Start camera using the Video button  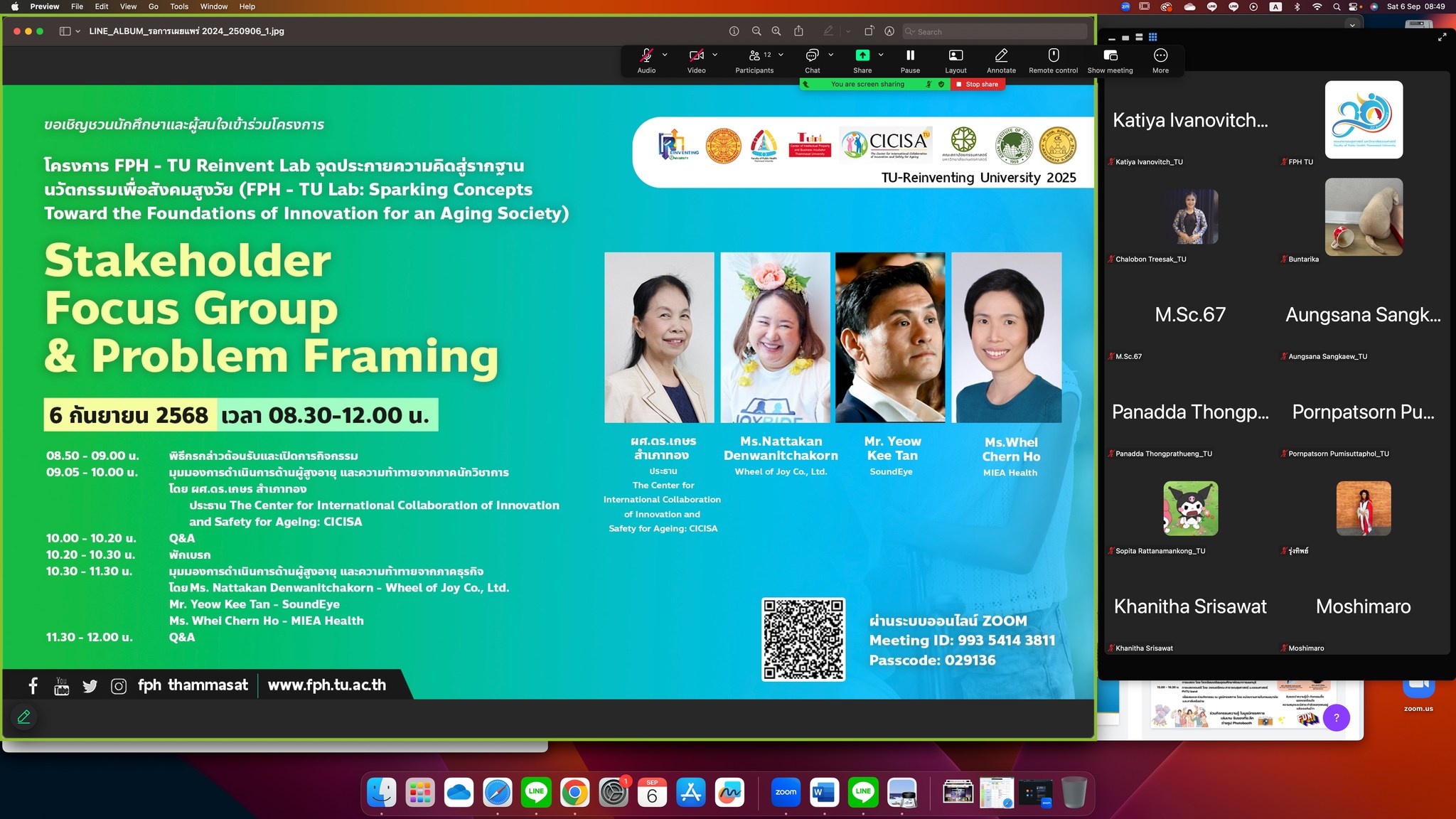tap(697, 60)
